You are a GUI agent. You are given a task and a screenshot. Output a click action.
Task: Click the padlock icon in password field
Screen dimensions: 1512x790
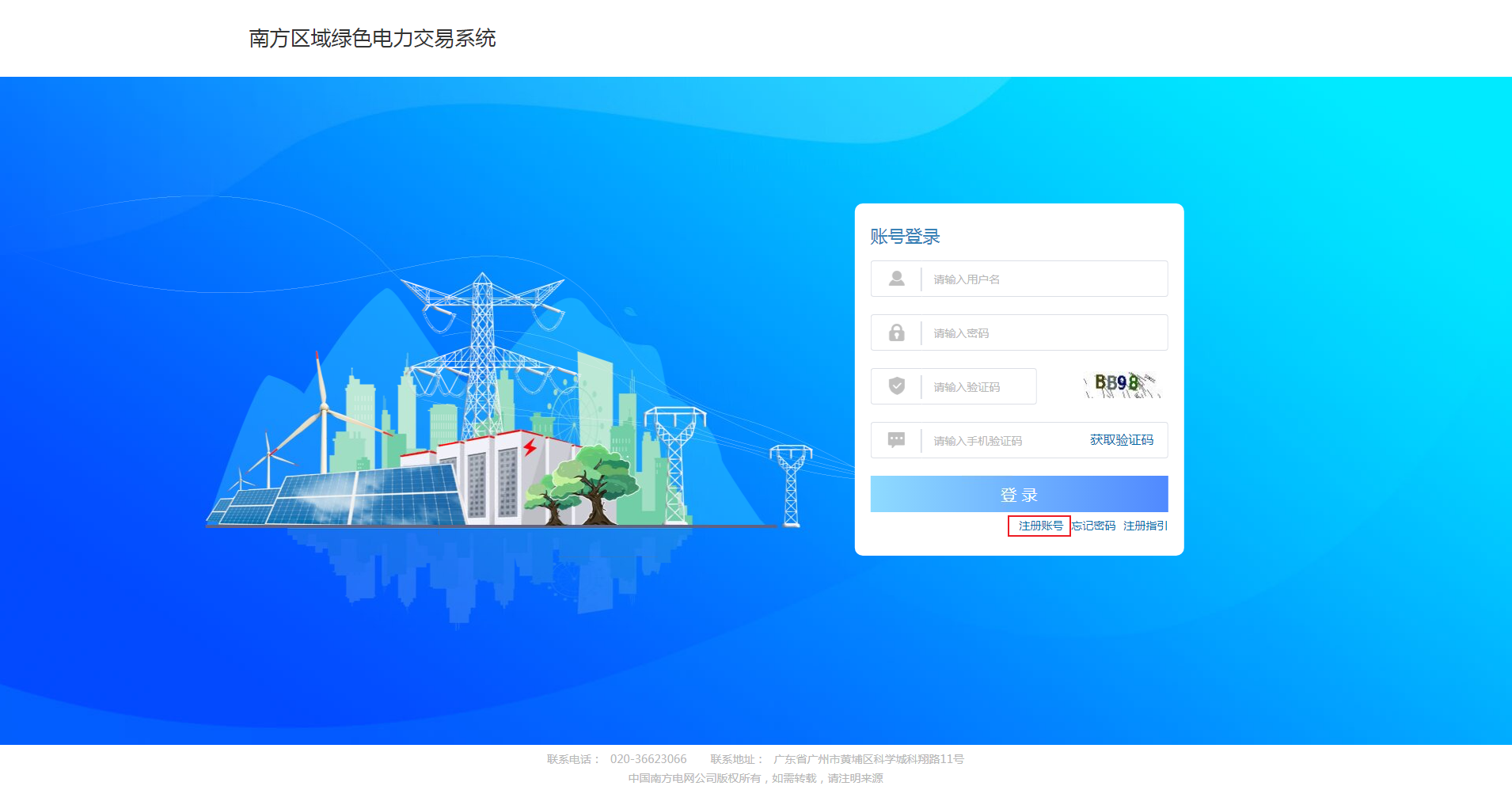coord(896,332)
